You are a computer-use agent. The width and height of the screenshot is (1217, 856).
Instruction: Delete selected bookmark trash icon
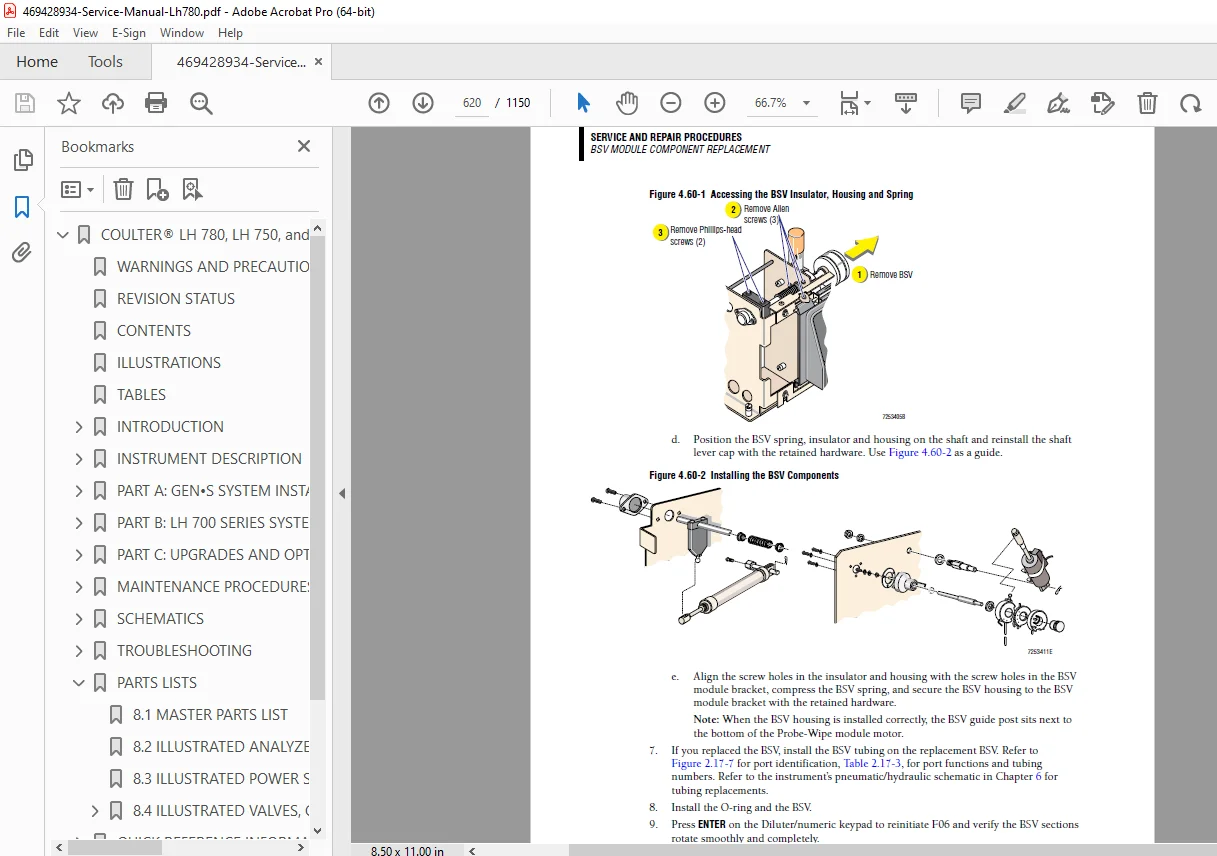coord(123,189)
